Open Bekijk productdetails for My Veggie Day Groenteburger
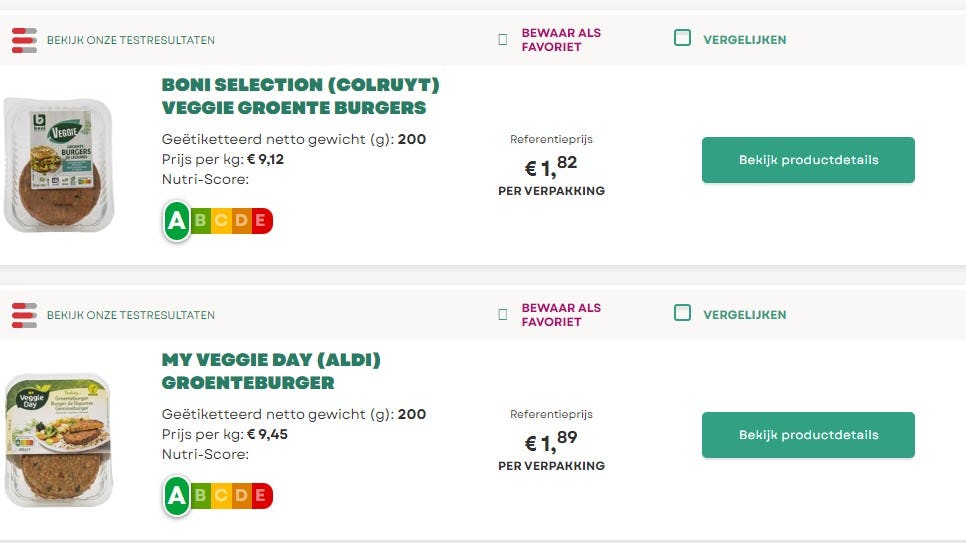This screenshot has width=966, height=543. [808, 435]
